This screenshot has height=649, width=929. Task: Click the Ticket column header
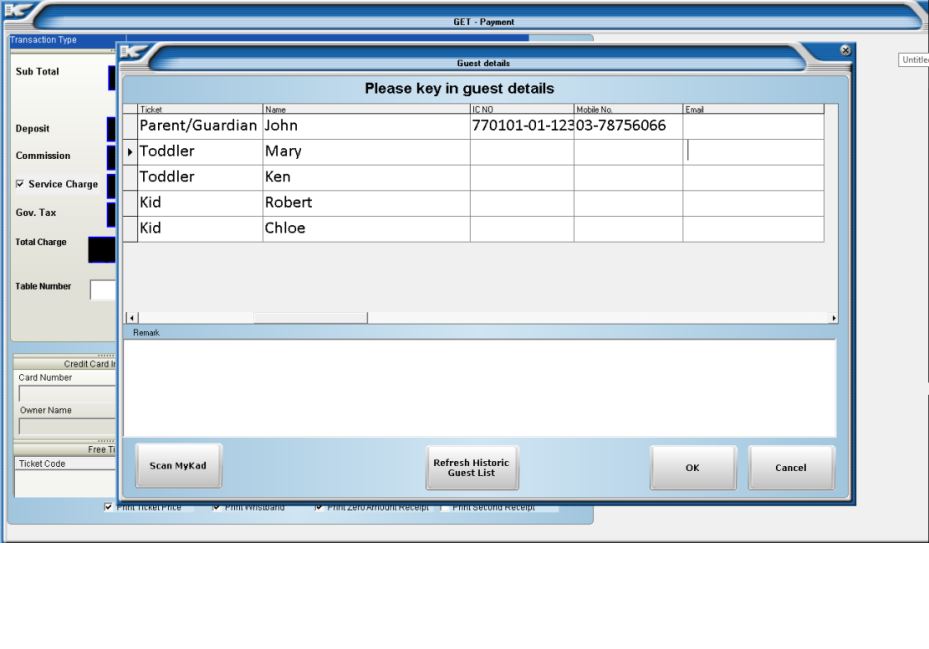pyautogui.click(x=200, y=109)
